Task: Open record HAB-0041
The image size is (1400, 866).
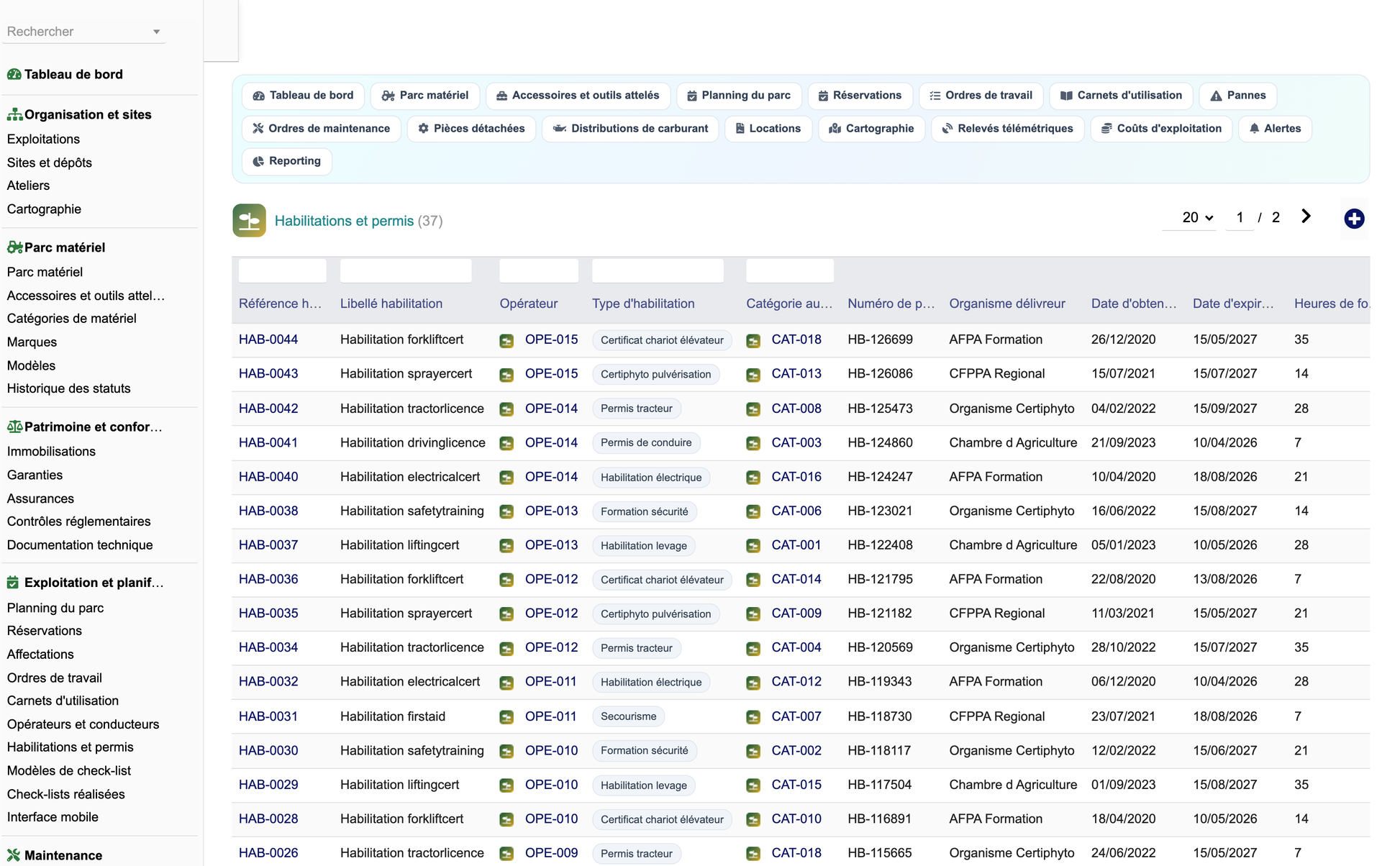Action: pos(268,442)
